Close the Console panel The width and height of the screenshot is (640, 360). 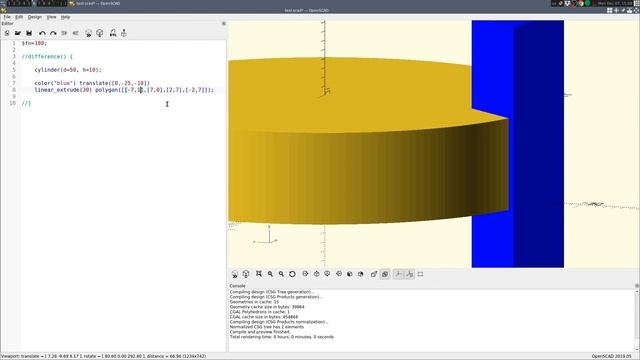637,286
